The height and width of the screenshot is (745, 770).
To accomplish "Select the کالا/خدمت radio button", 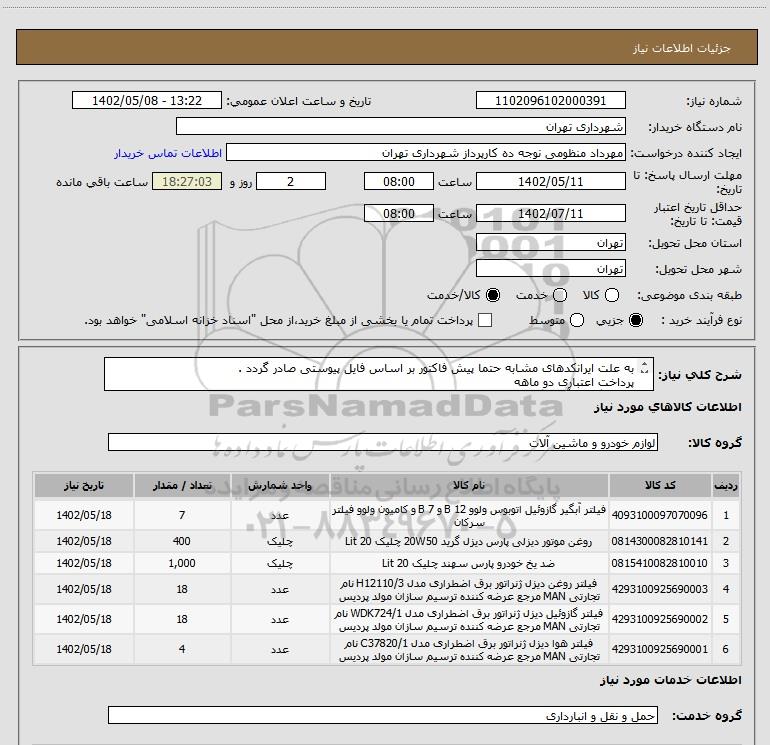I will [493, 295].
